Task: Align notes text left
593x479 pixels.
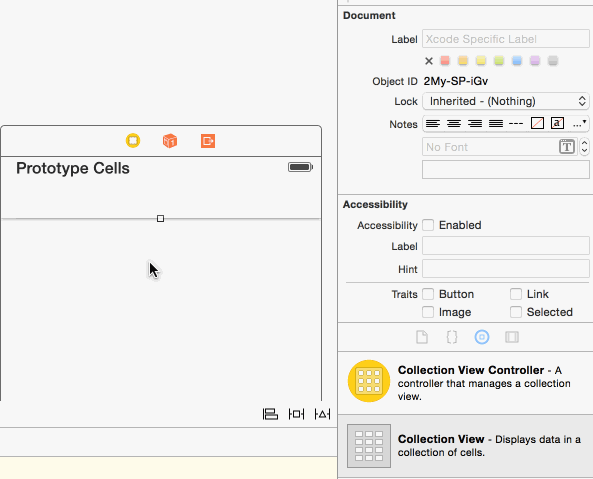Action: point(433,123)
